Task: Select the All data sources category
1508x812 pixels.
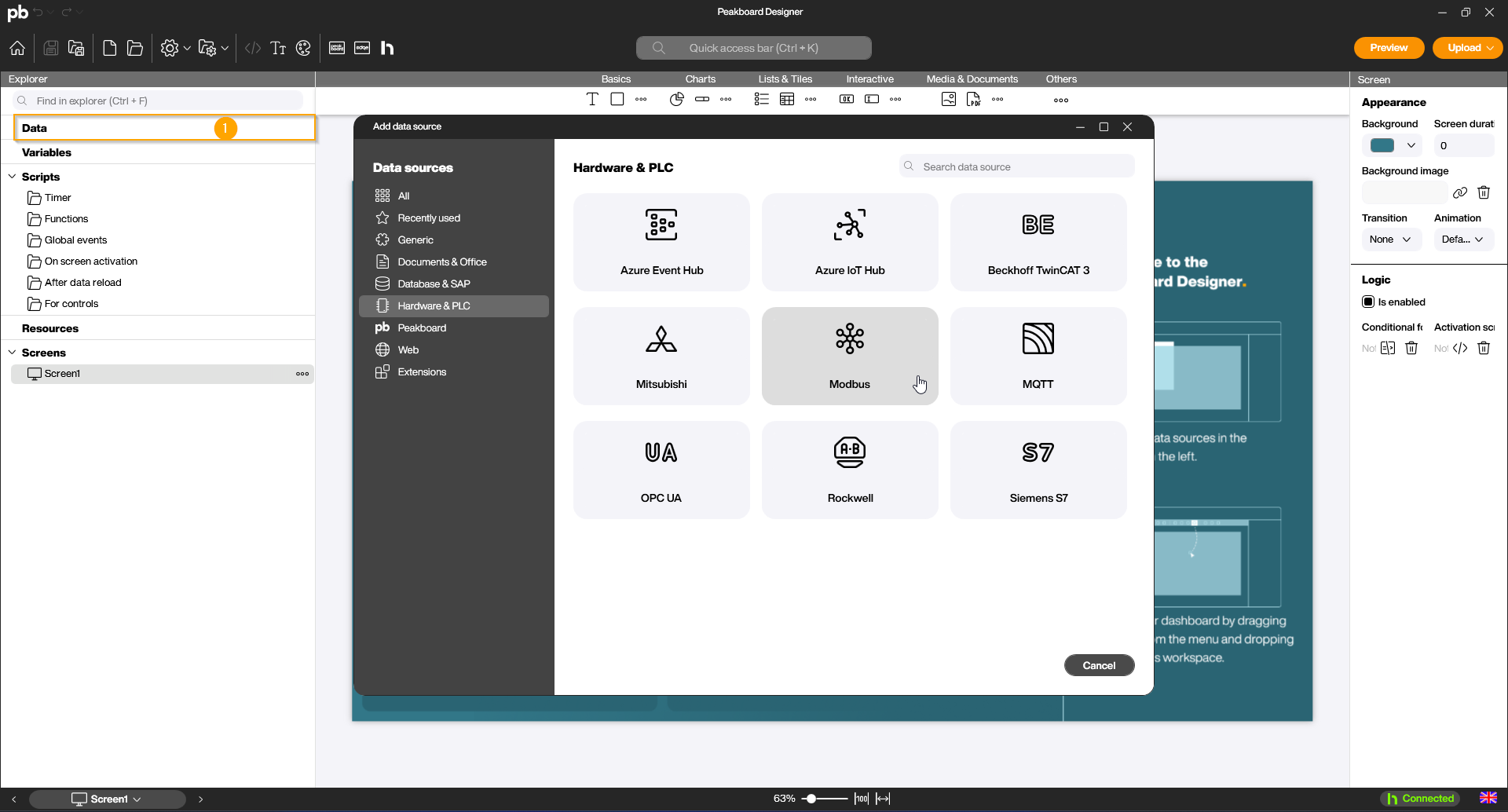Action: (x=454, y=196)
